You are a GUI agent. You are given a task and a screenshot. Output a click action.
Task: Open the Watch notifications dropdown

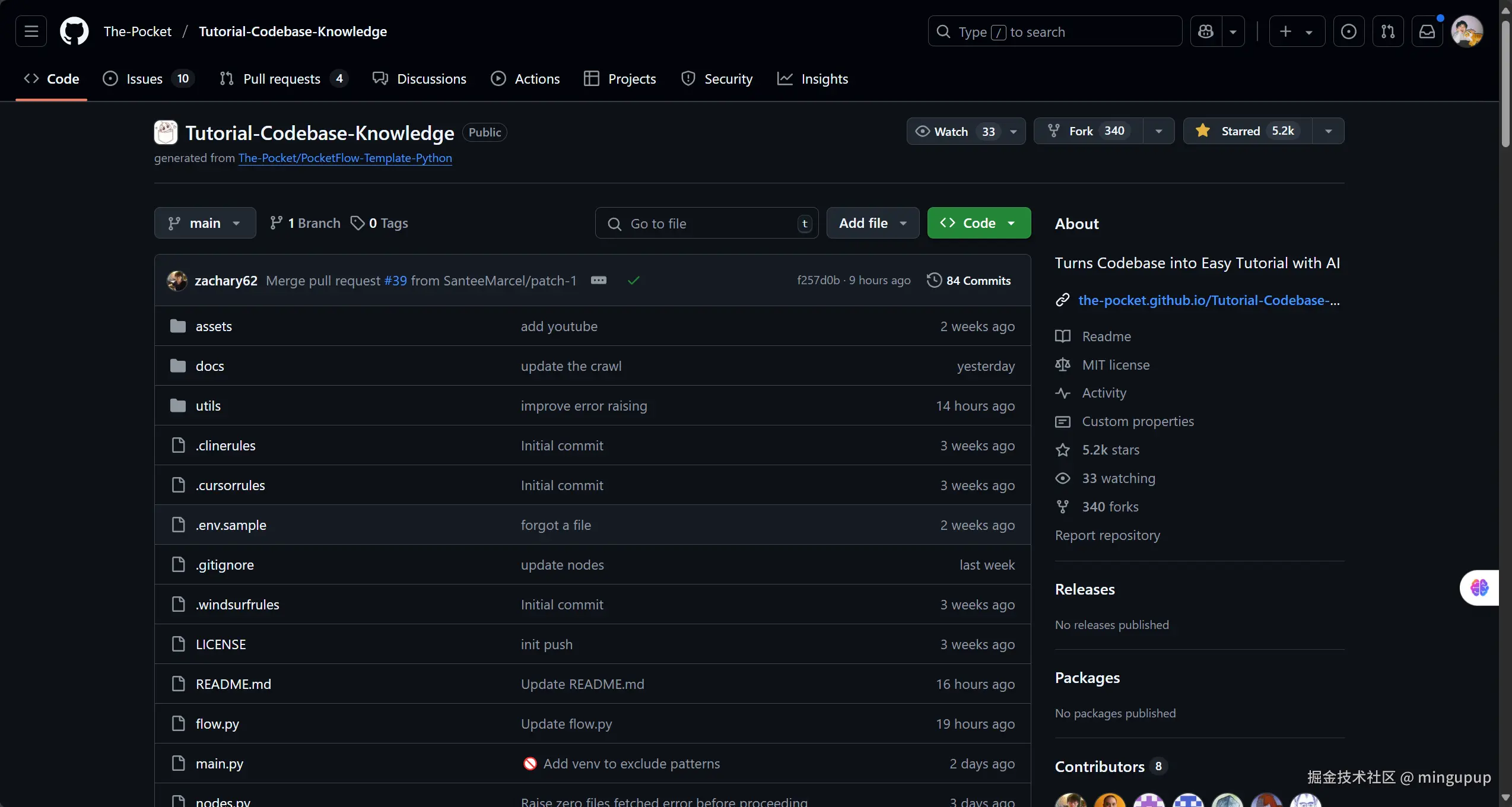tap(965, 131)
